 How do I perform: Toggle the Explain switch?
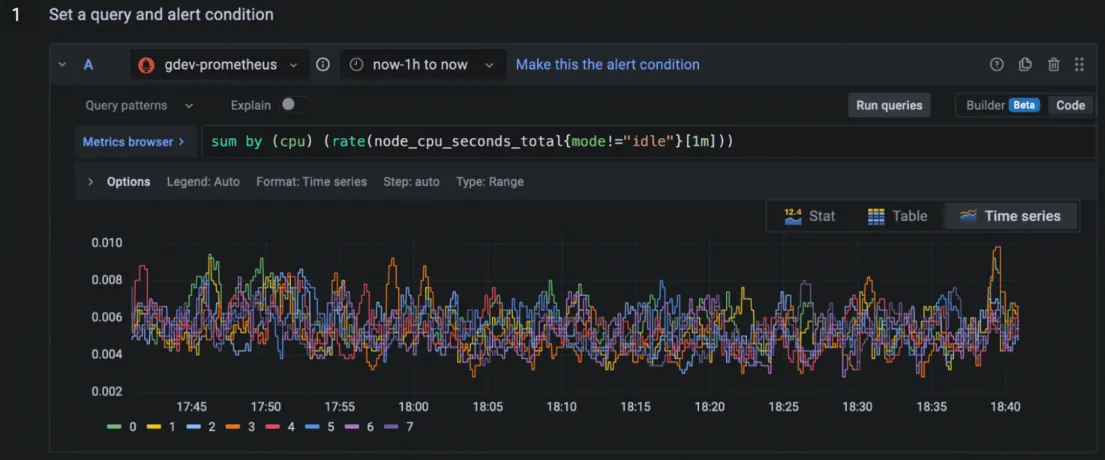click(294, 105)
